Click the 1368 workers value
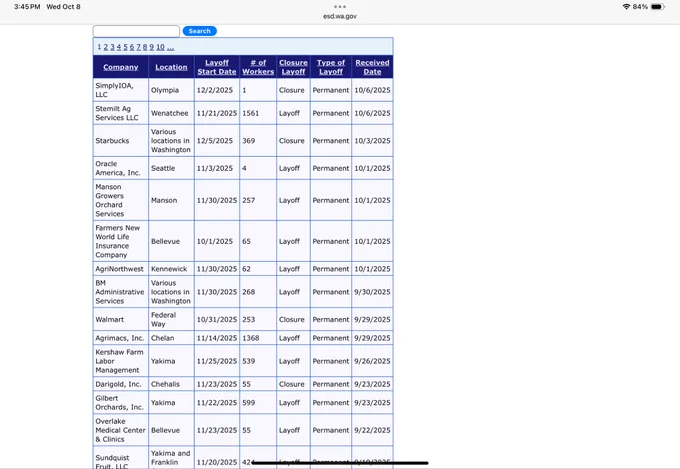The image size is (680, 469). pyautogui.click(x=250, y=338)
